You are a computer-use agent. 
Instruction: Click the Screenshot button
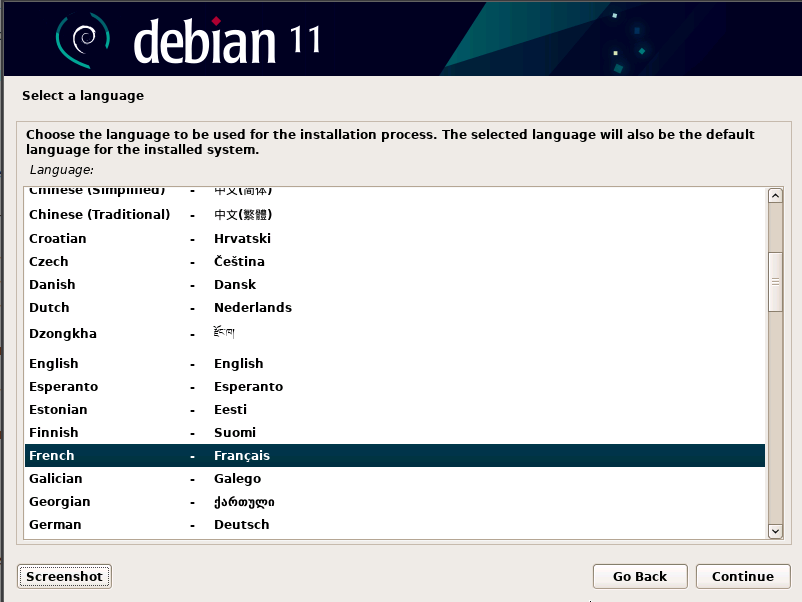click(64, 576)
